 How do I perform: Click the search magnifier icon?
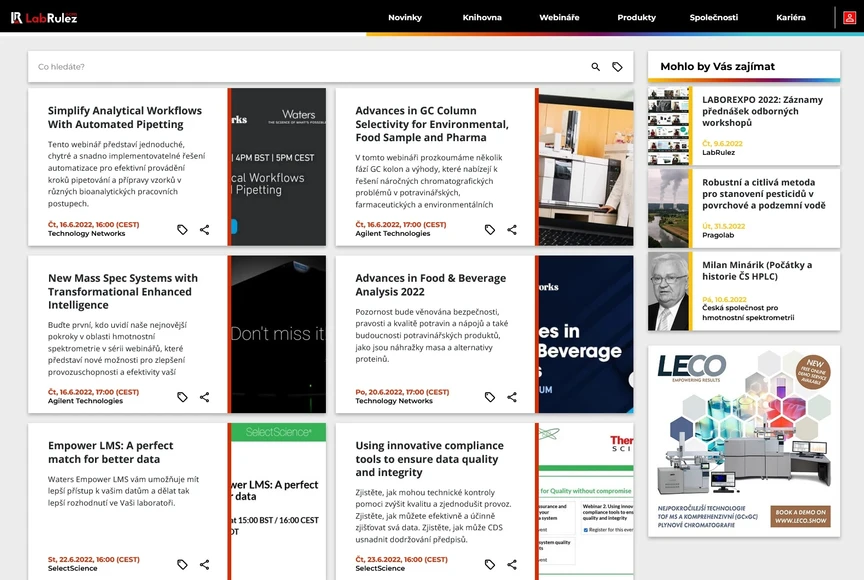(x=594, y=66)
